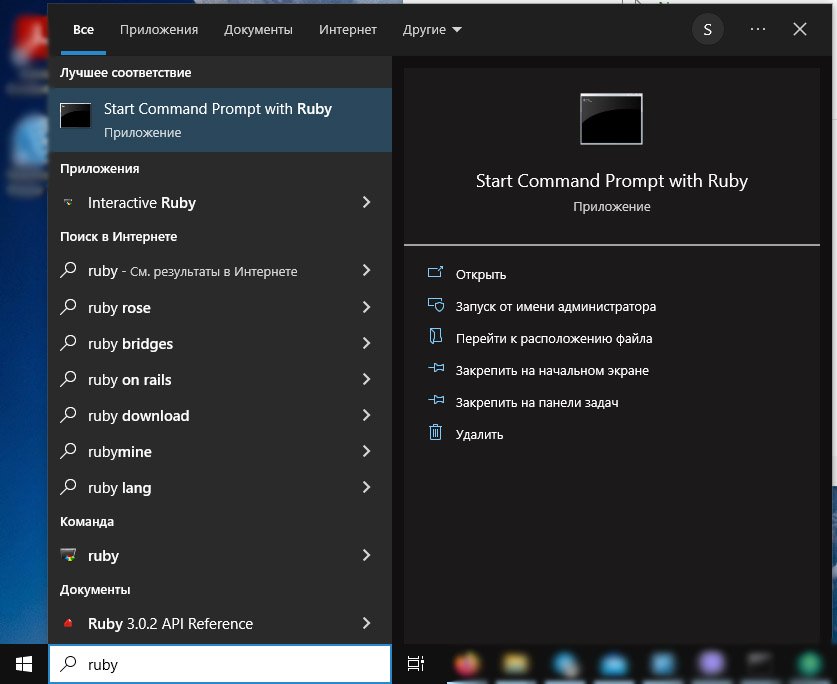Click search icon beside rubymine
This screenshot has height=684, width=837.
click(x=68, y=451)
